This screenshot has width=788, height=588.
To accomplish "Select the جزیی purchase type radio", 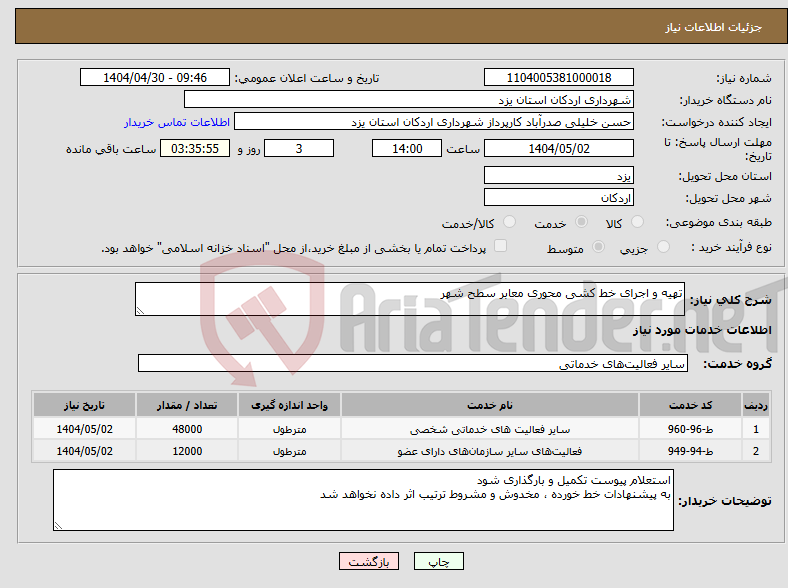I will [x=663, y=246].
